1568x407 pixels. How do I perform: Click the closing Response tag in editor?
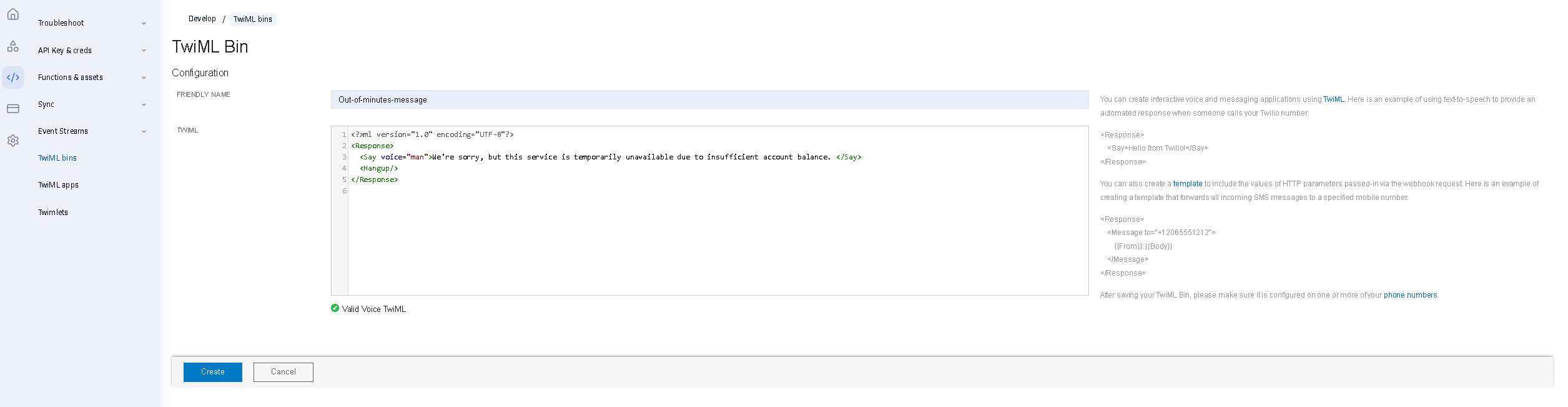click(375, 179)
